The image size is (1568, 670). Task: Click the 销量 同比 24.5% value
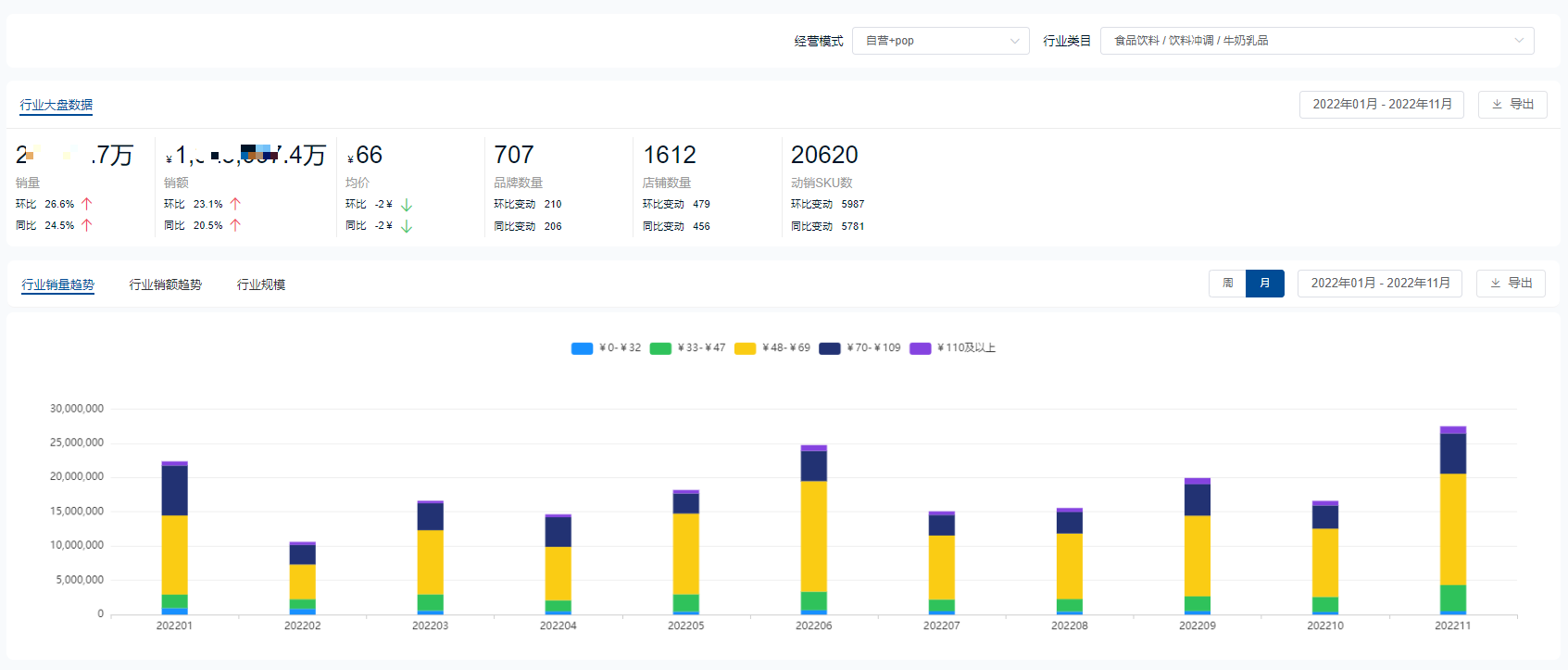(59, 225)
